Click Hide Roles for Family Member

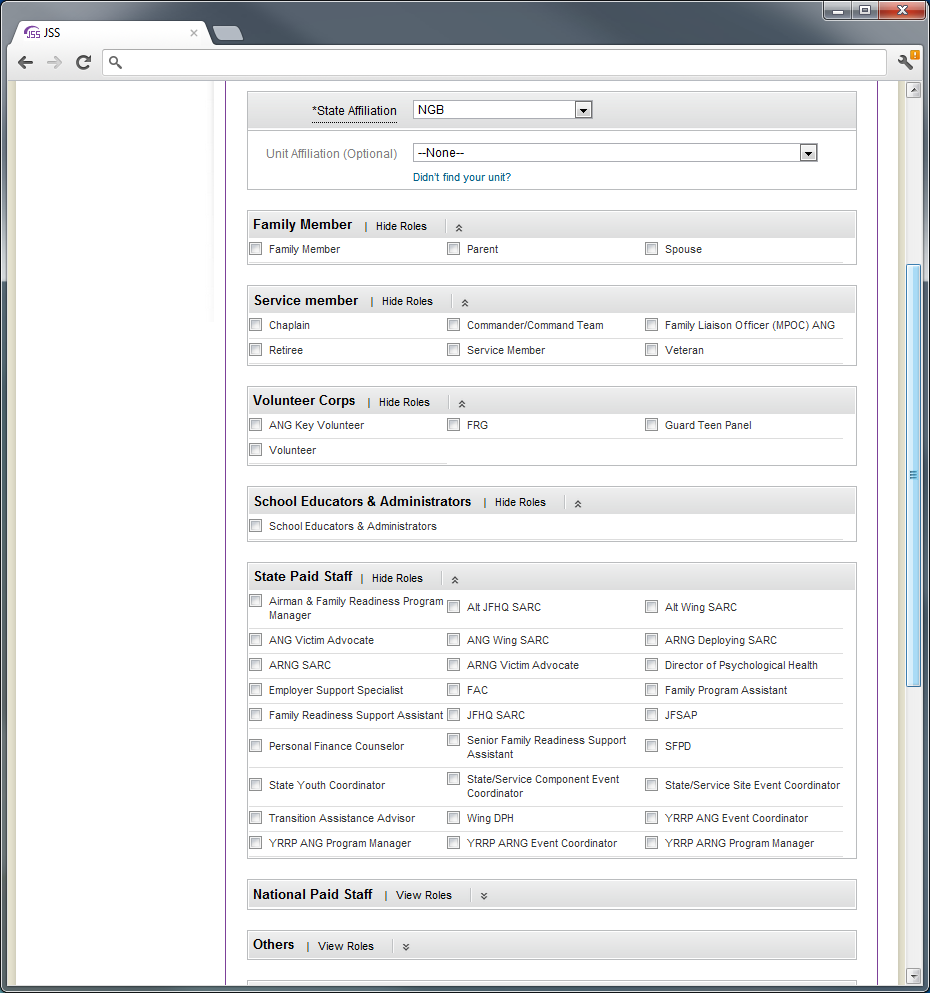[401, 226]
